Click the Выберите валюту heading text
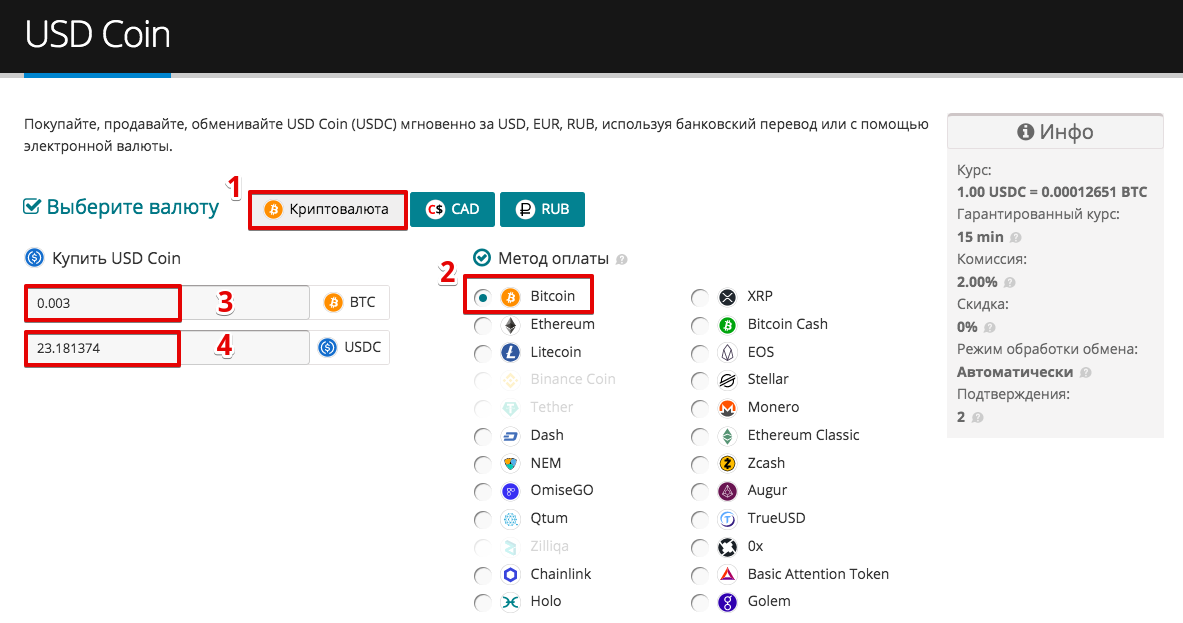 pyautogui.click(x=133, y=207)
